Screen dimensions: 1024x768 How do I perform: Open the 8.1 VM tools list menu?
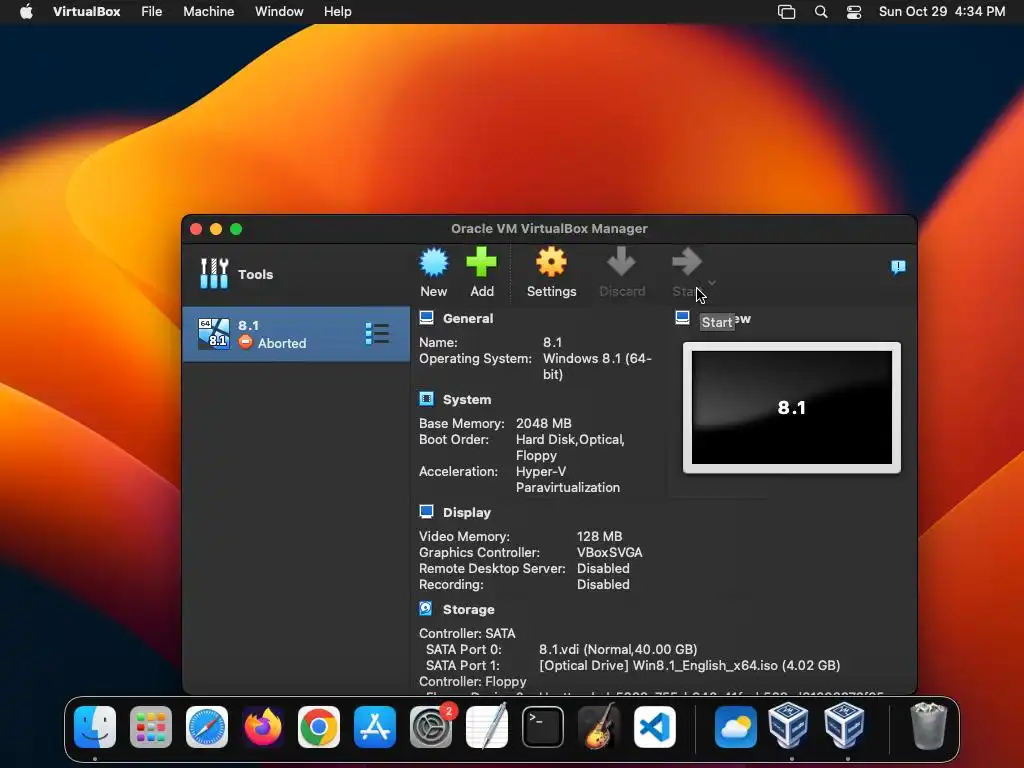(x=377, y=333)
